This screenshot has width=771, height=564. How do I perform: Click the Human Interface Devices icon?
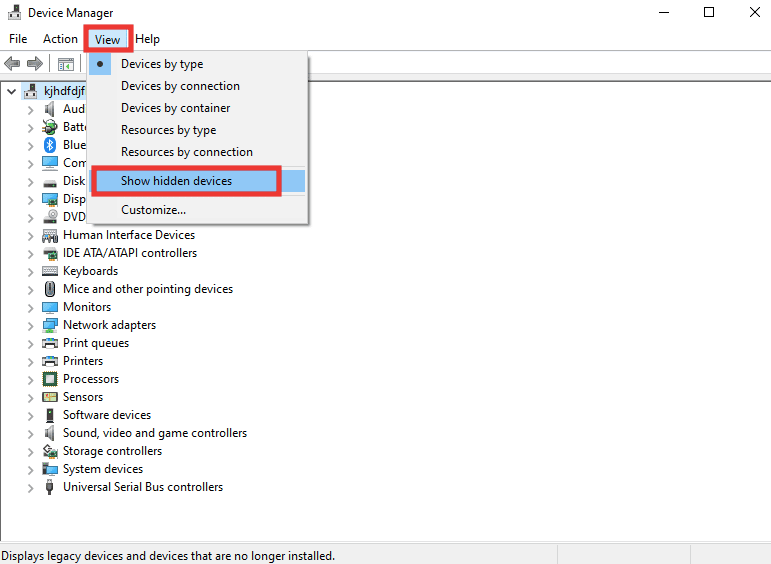coord(50,236)
